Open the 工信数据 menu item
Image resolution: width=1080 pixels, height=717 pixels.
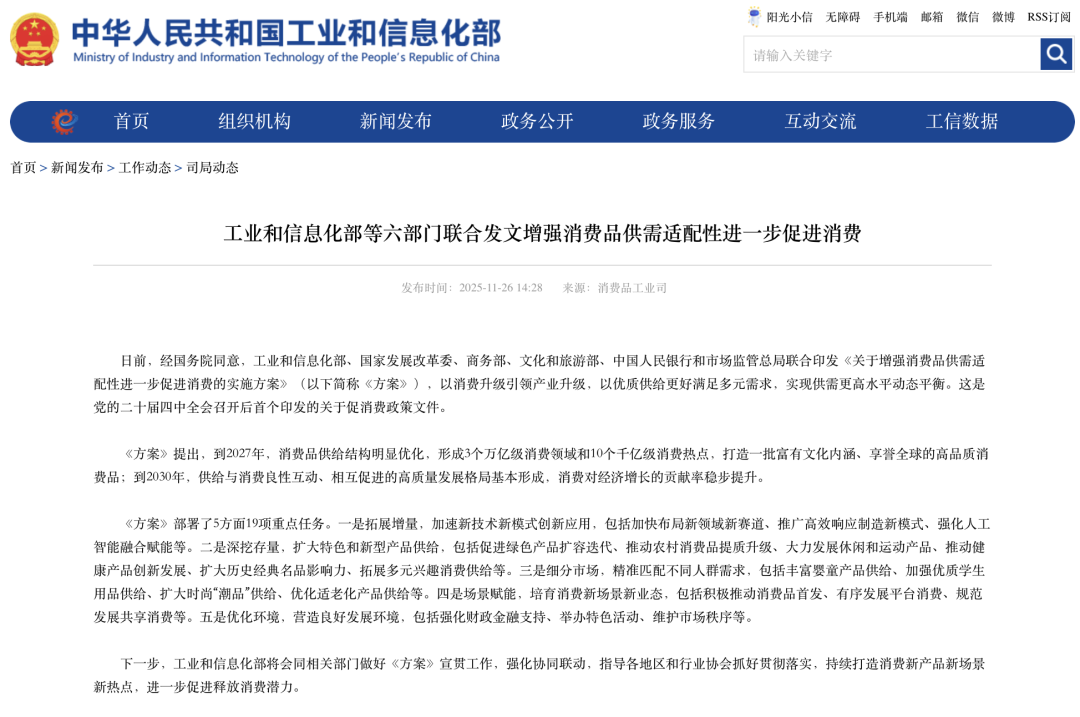(x=962, y=121)
